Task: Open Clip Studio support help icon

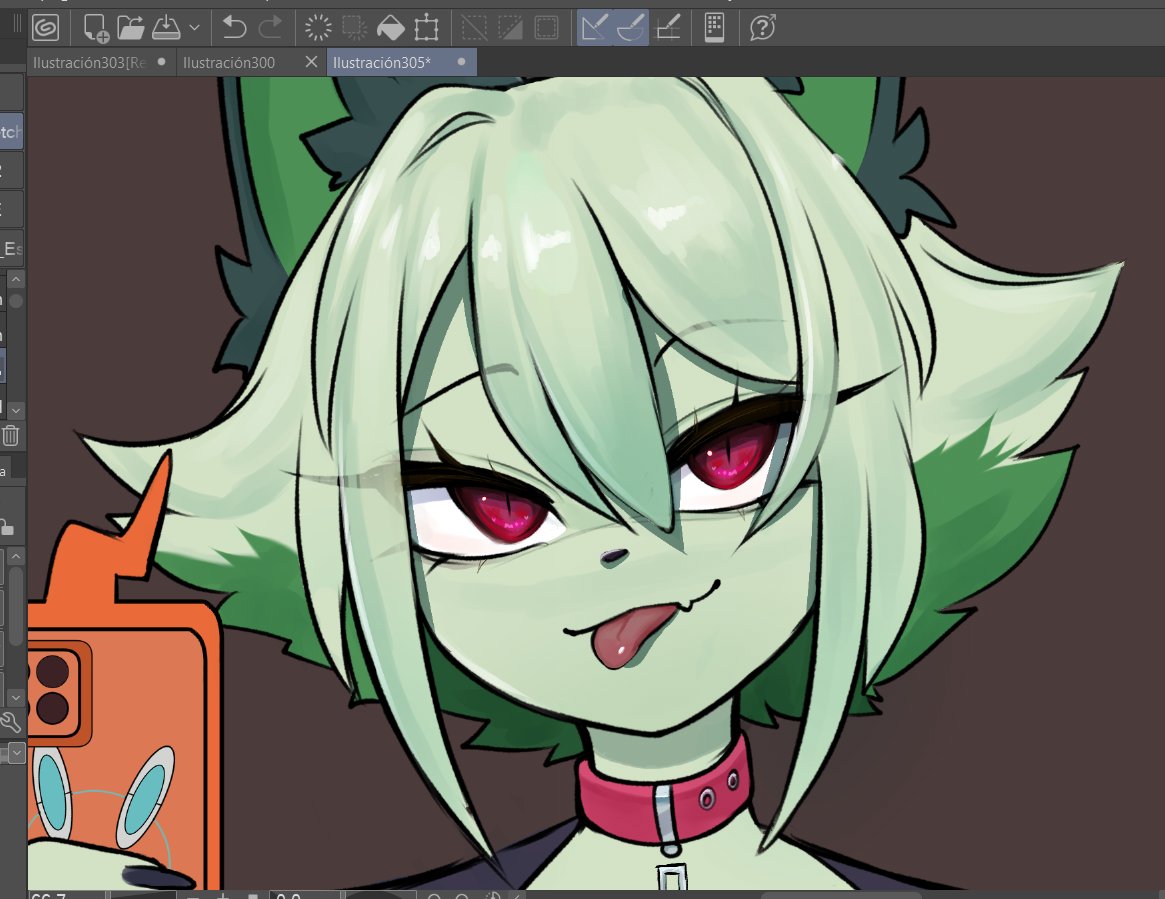Action: click(762, 28)
